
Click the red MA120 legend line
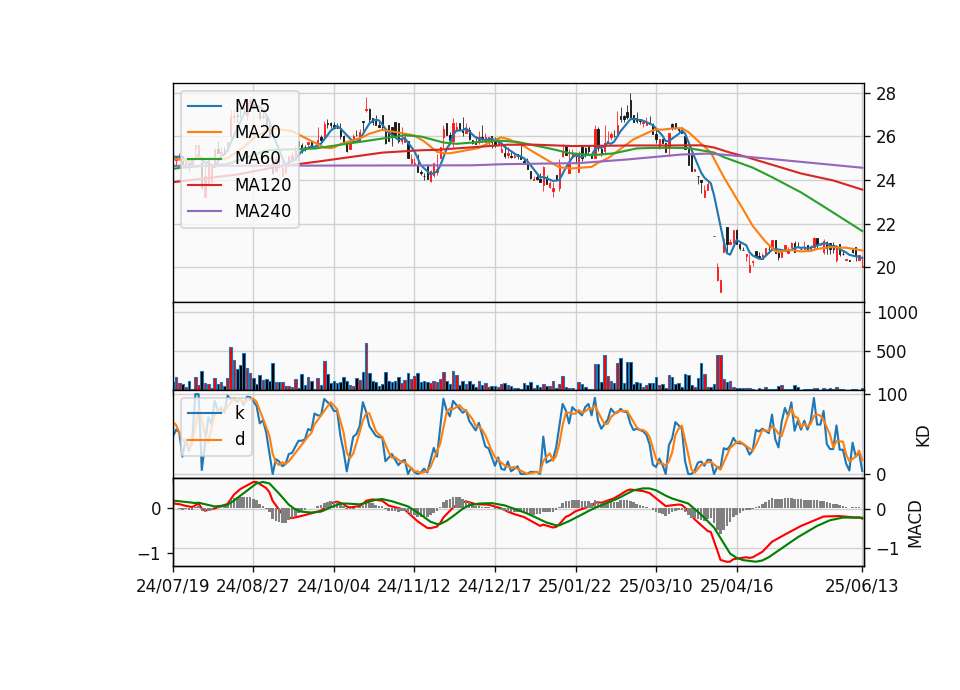coord(204,185)
